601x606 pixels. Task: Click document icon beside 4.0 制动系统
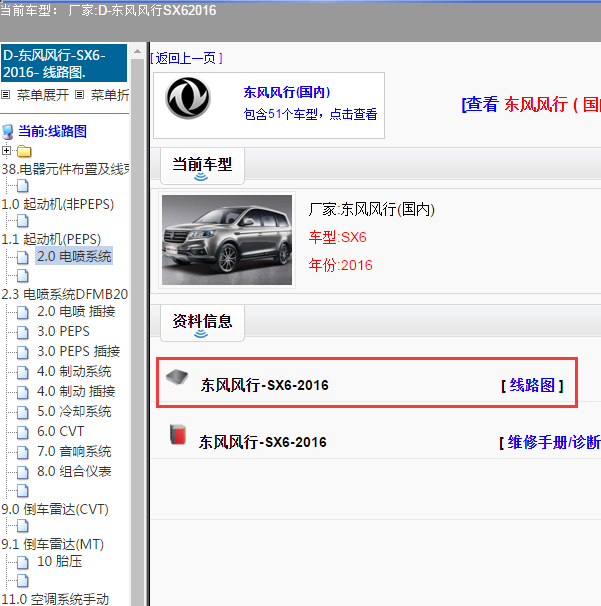[x=23, y=372]
